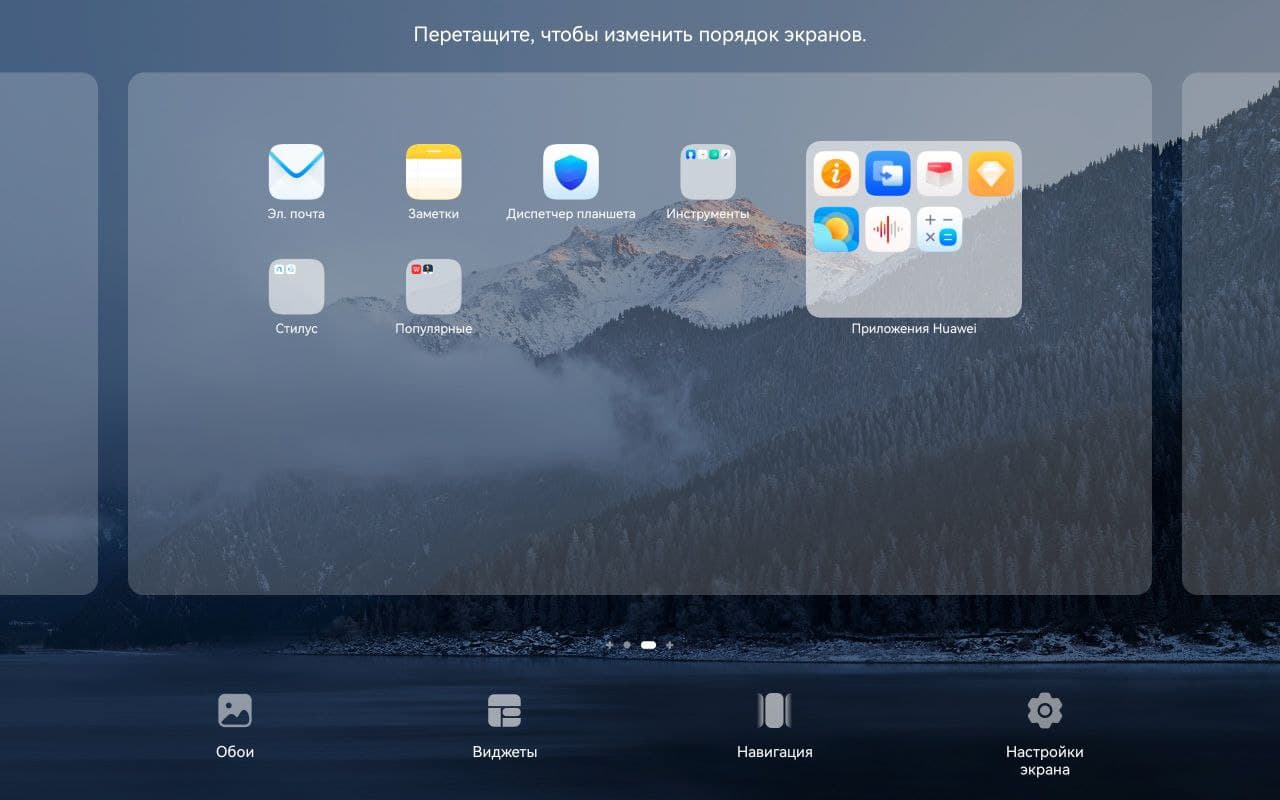This screenshot has height=800, width=1280.
Task: Open the blue device transfer app icon
Action: [888, 174]
